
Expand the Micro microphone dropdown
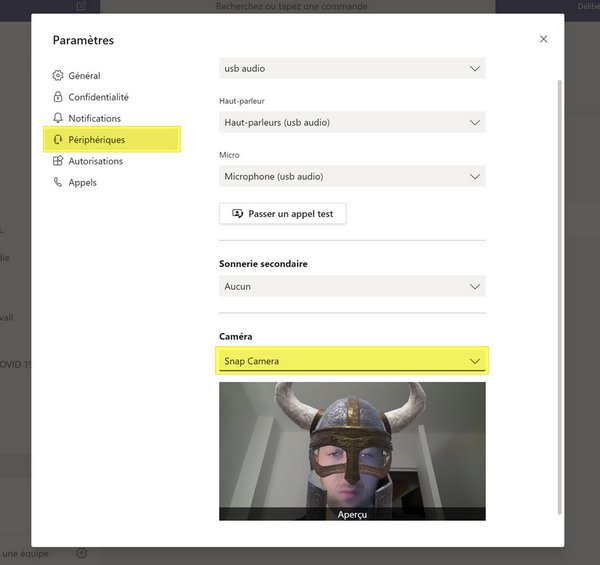(x=352, y=177)
